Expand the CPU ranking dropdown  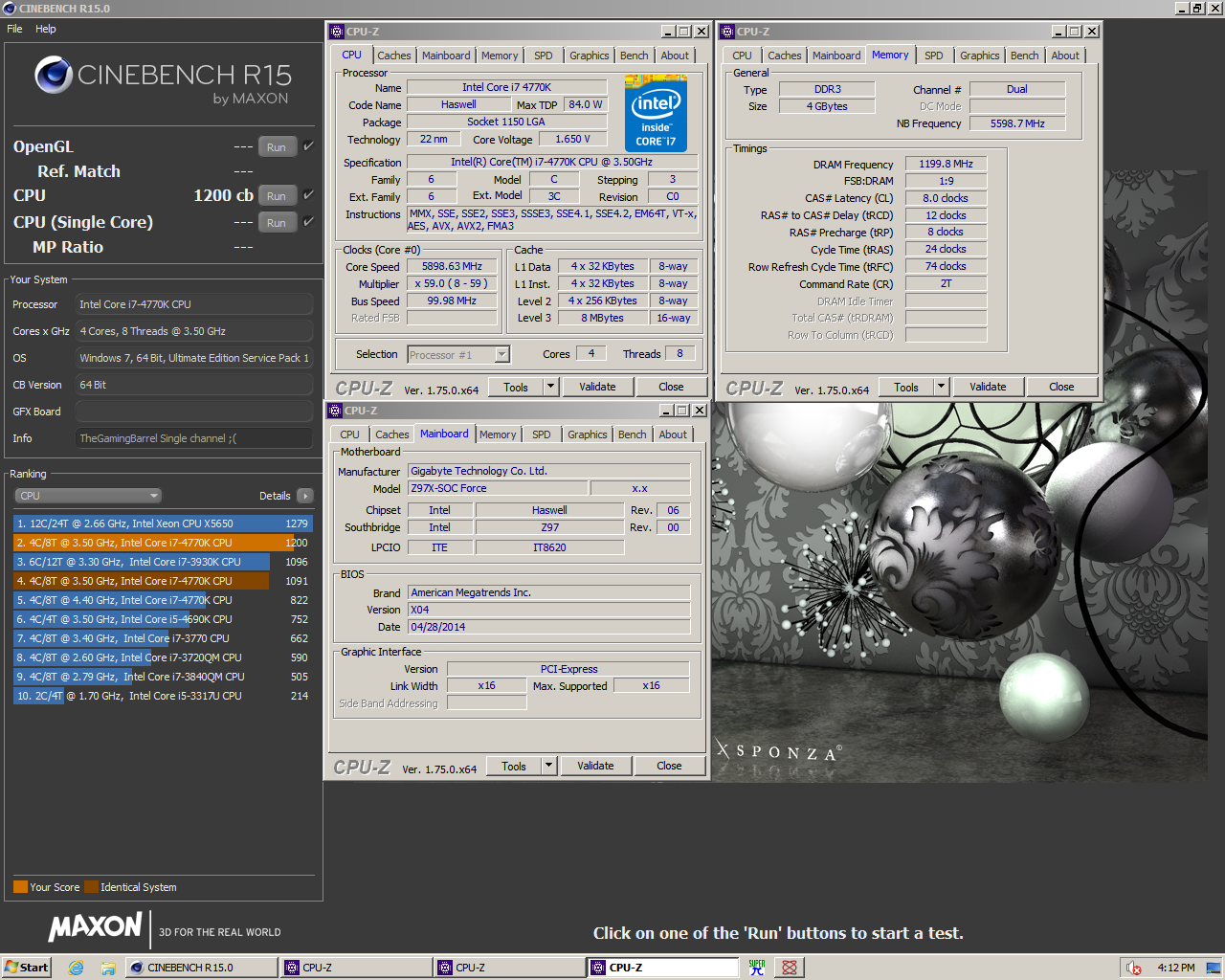(x=87, y=496)
